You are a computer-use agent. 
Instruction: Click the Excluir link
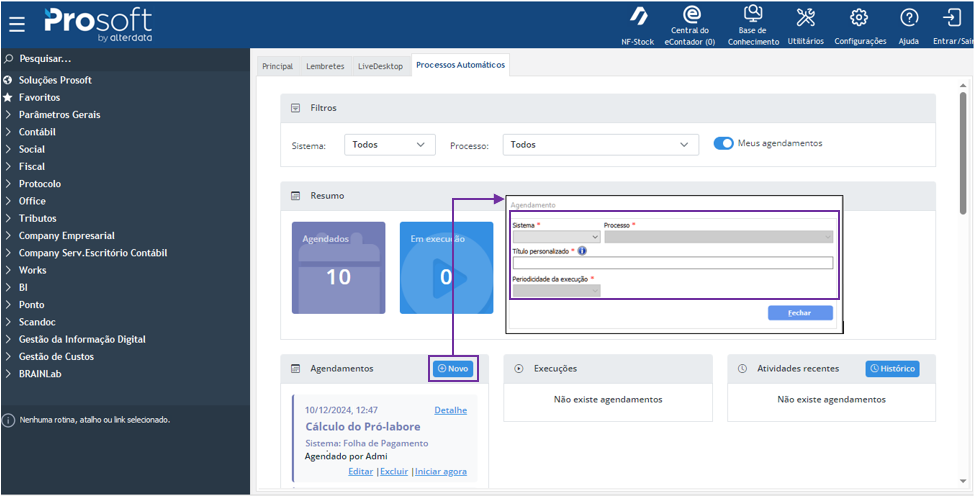(x=394, y=471)
